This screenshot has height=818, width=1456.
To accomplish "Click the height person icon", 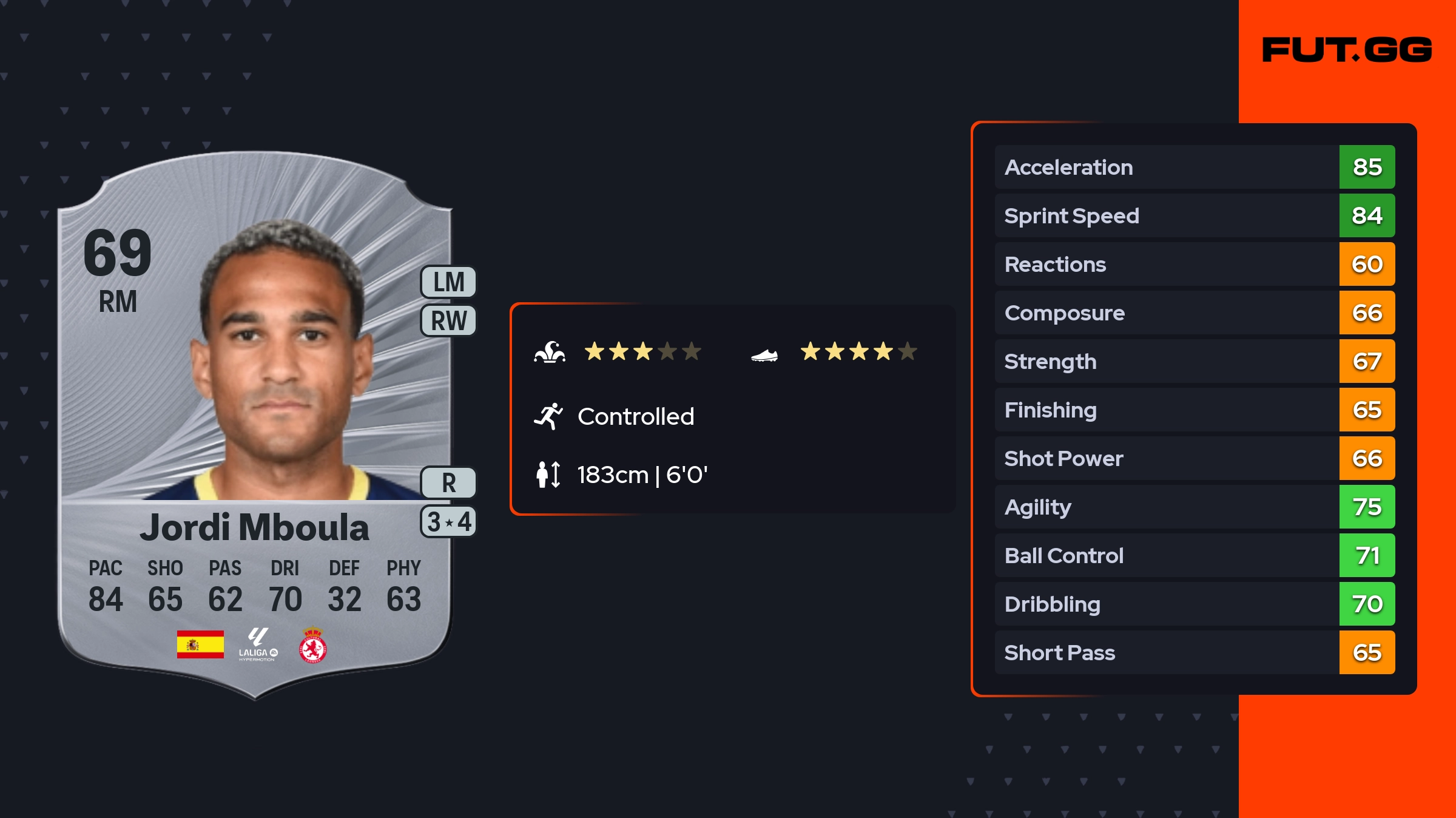I will point(548,475).
